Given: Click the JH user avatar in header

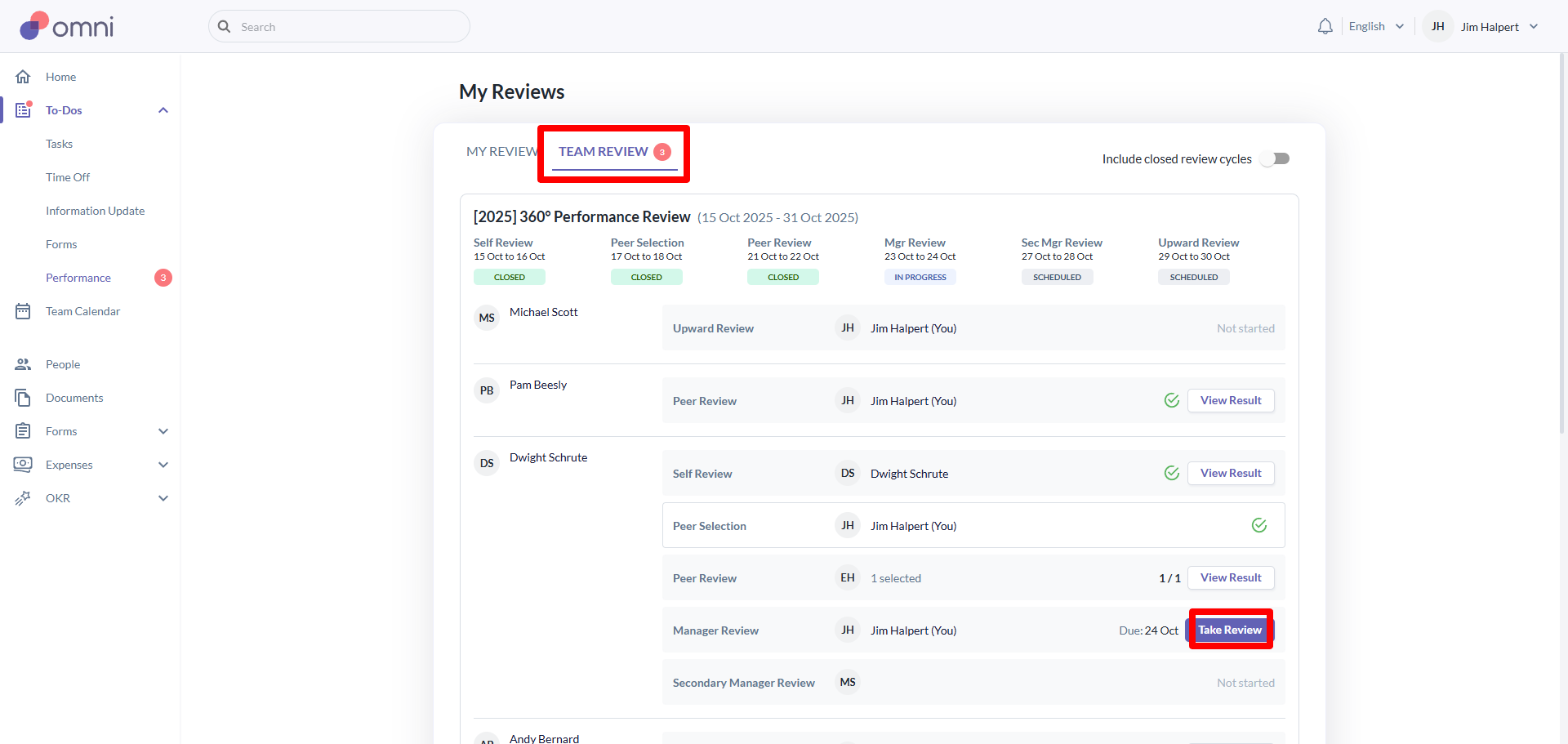Looking at the screenshot, I should point(1438,27).
